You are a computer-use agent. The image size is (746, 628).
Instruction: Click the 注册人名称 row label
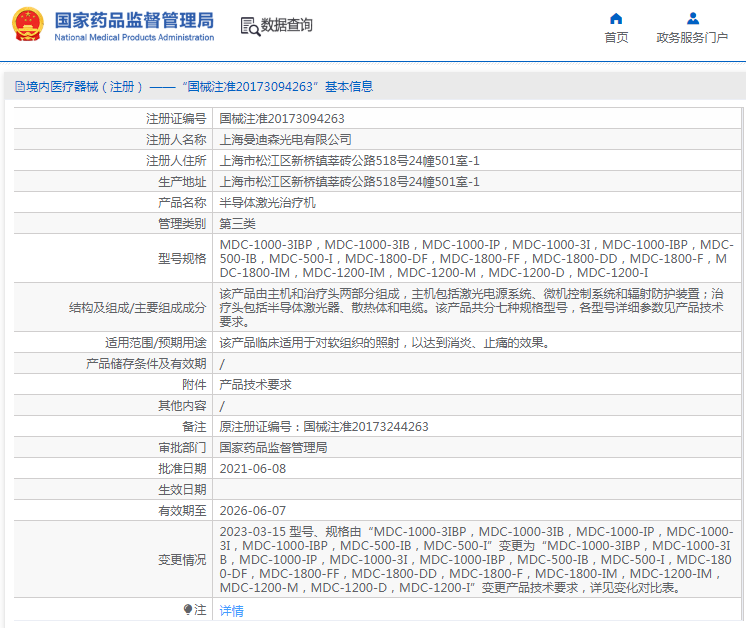[176, 140]
